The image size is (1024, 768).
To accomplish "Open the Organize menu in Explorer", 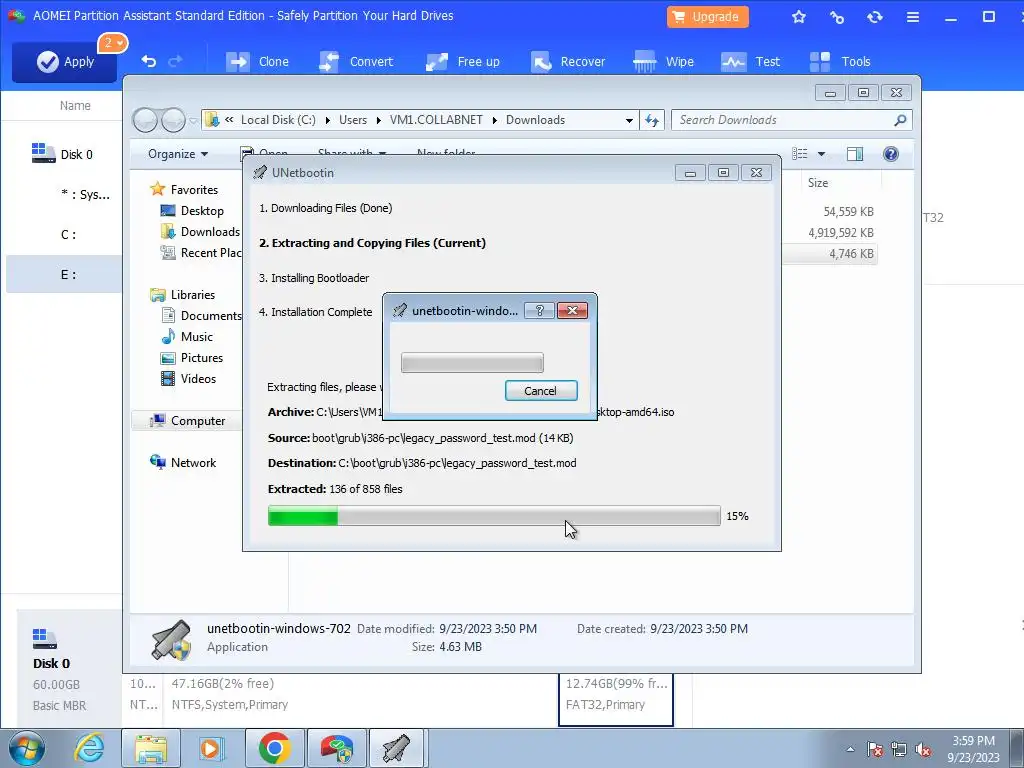I will click(x=178, y=154).
